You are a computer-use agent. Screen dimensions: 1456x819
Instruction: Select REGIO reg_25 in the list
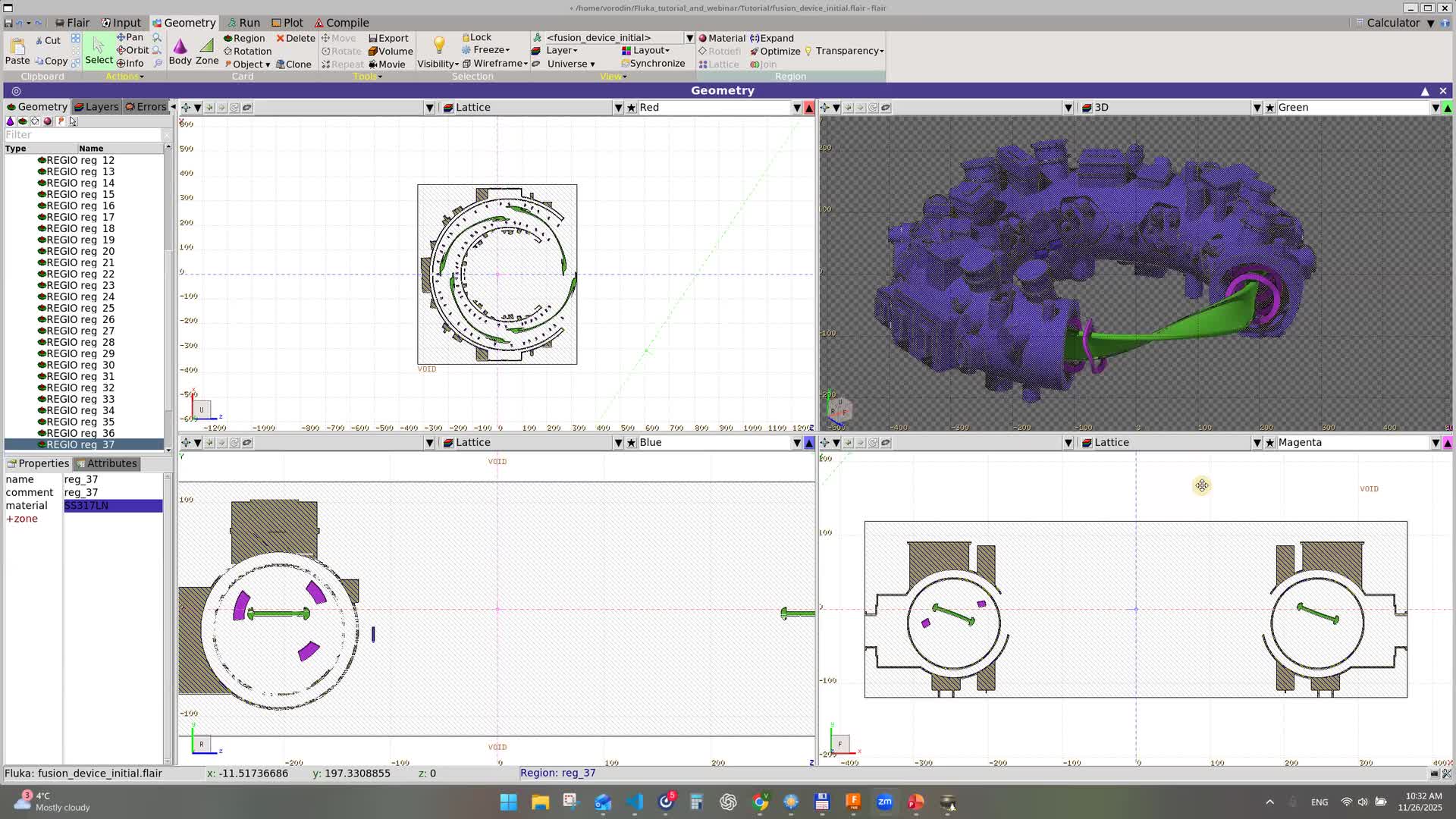[x=83, y=308]
